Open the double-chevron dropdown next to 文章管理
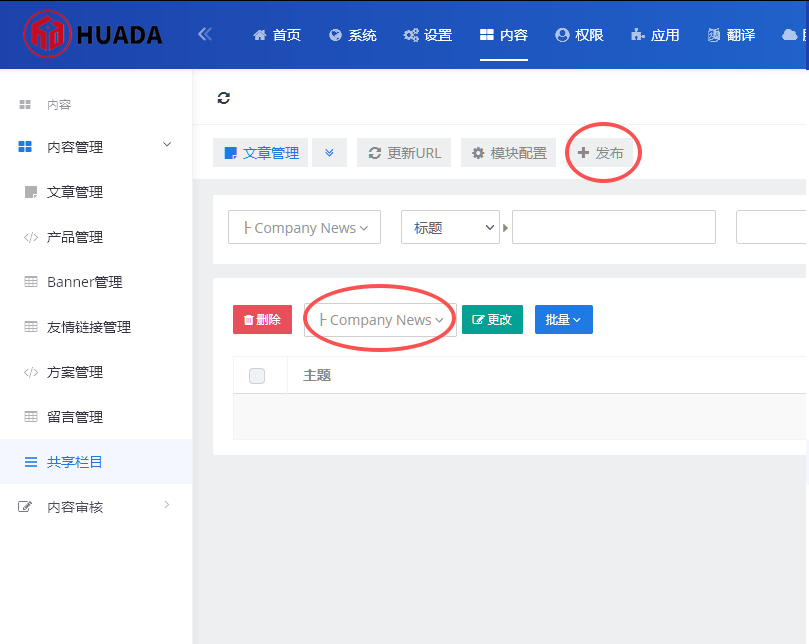 (x=329, y=153)
